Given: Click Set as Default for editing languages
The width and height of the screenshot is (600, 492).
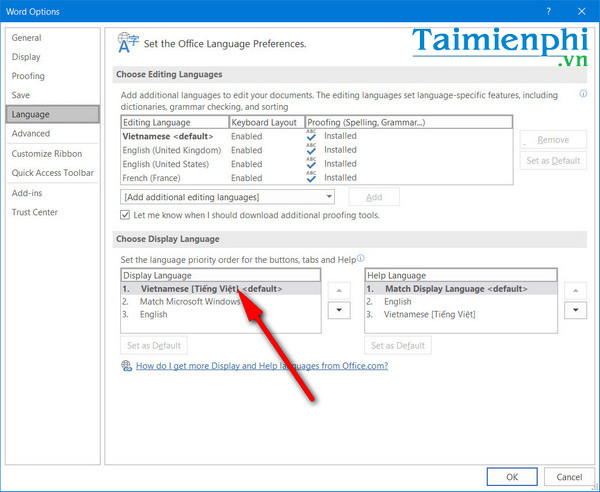Looking at the screenshot, I should pos(553,161).
